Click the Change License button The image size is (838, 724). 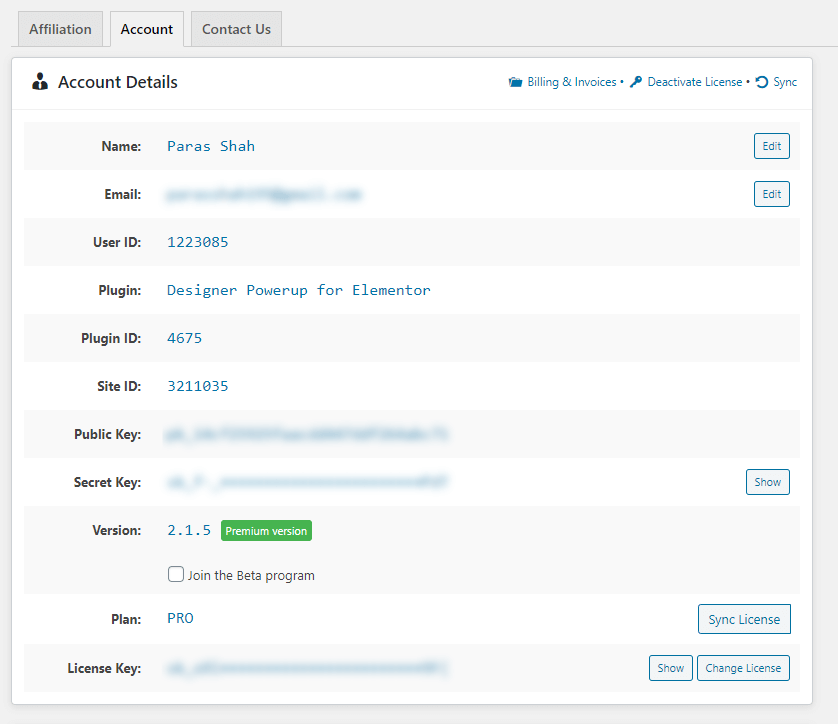[743, 668]
